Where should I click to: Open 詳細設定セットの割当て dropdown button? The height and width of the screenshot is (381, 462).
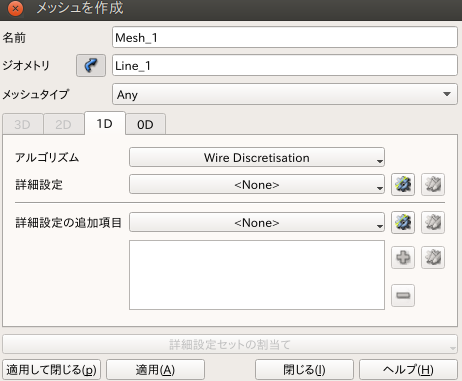tap(230, 344)
